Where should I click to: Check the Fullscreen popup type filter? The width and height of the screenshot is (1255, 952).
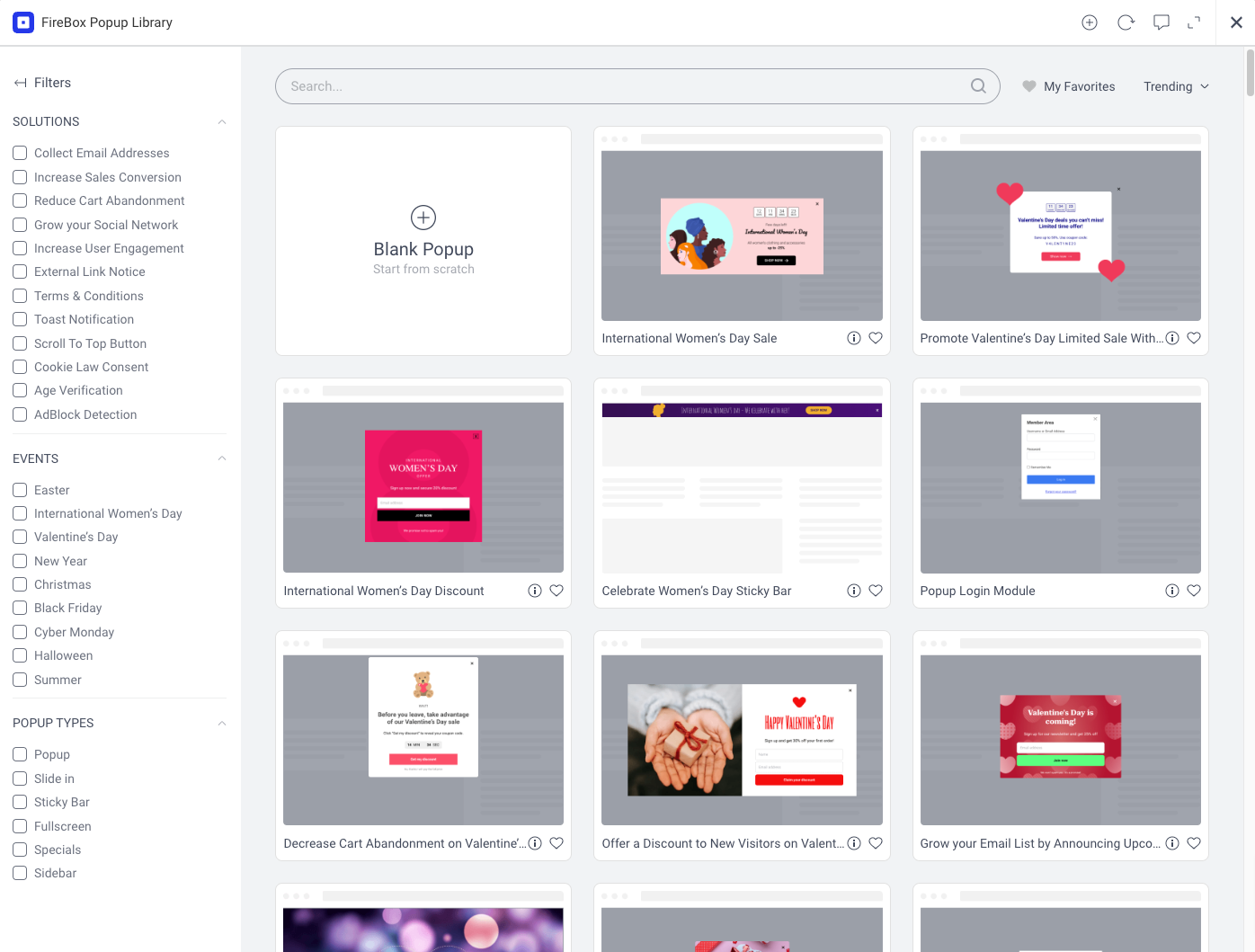click(20, 826)
